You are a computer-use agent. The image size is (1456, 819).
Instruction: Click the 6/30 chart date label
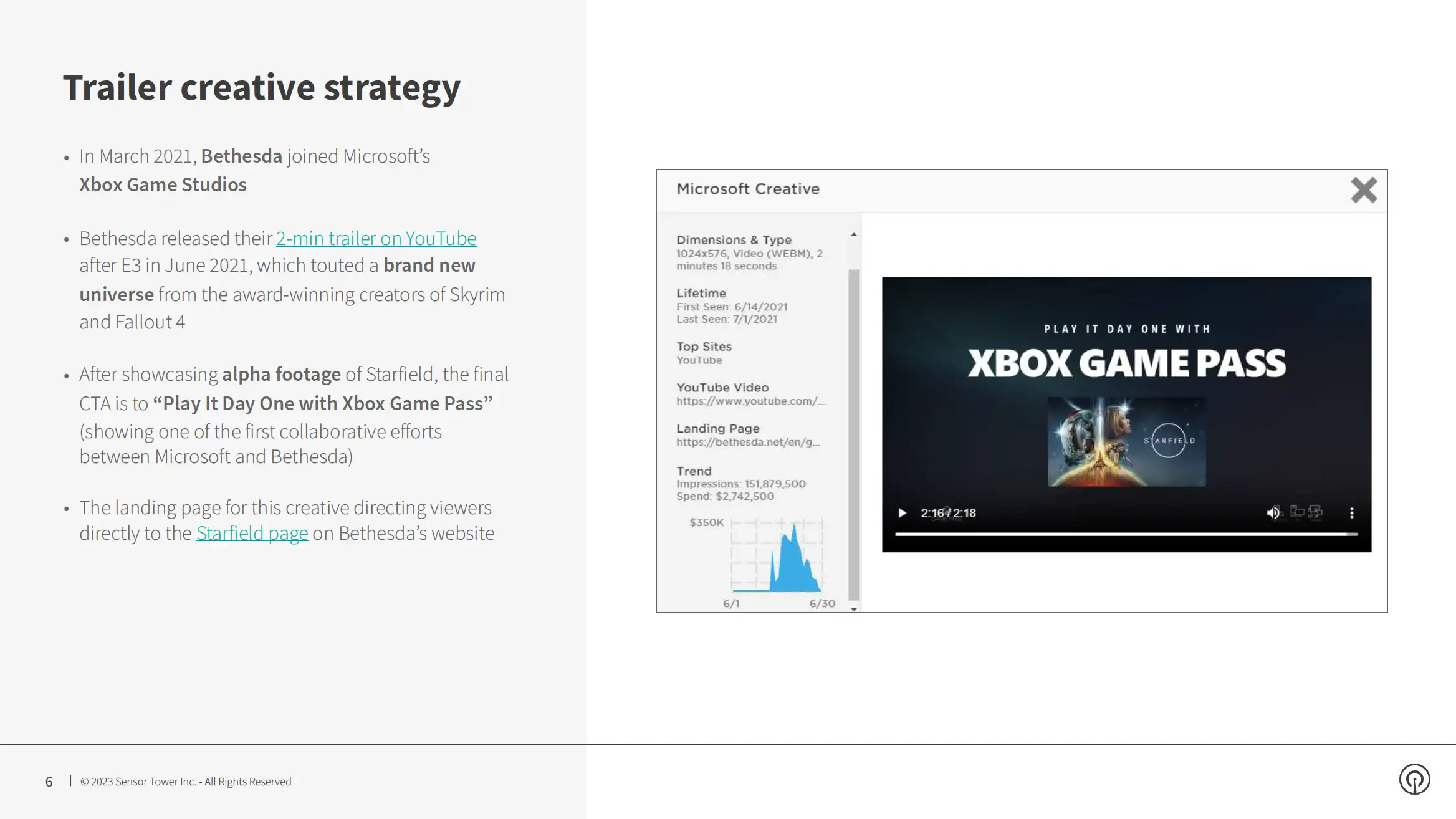822,603
